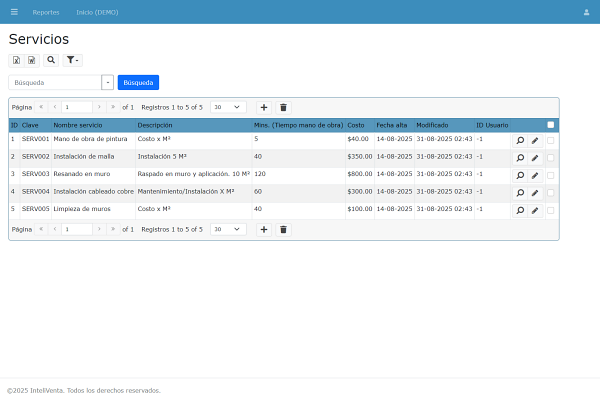Click into the Búsqueda text field

[x=55, y=83]
